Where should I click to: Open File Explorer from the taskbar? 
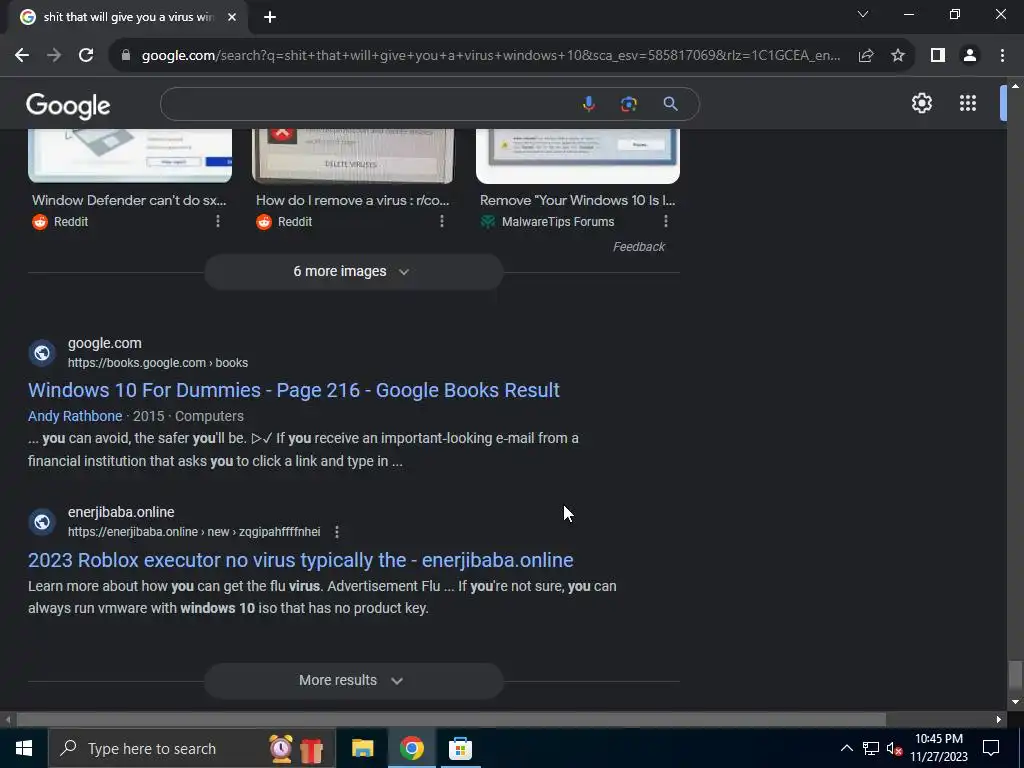[x=362, y=748]
